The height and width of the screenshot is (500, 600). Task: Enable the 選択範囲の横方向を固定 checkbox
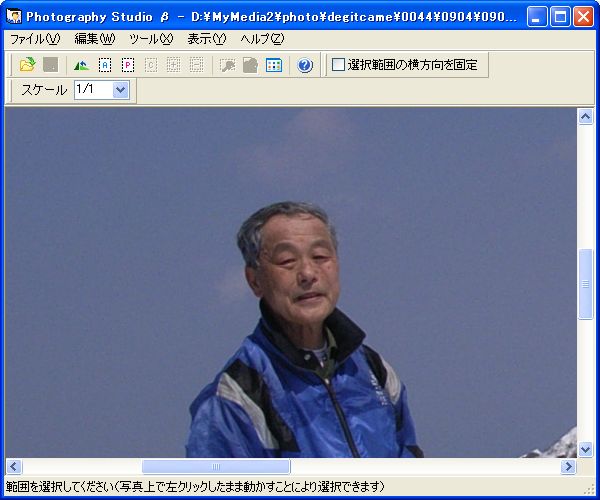(338, 65)
